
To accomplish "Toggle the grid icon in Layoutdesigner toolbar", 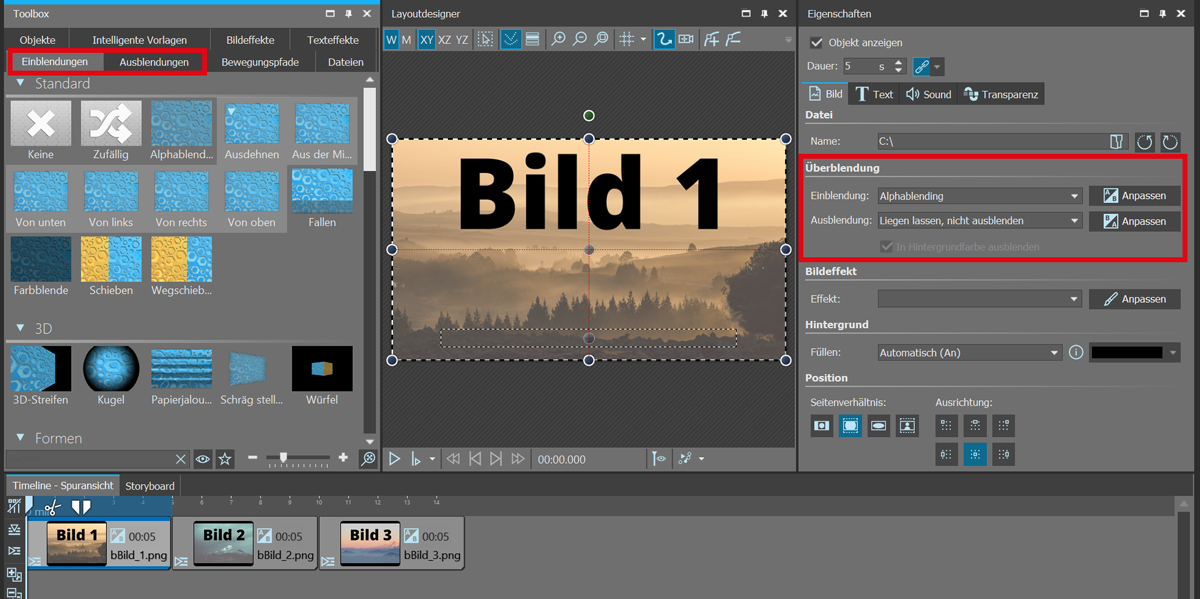I will [626, 40].
